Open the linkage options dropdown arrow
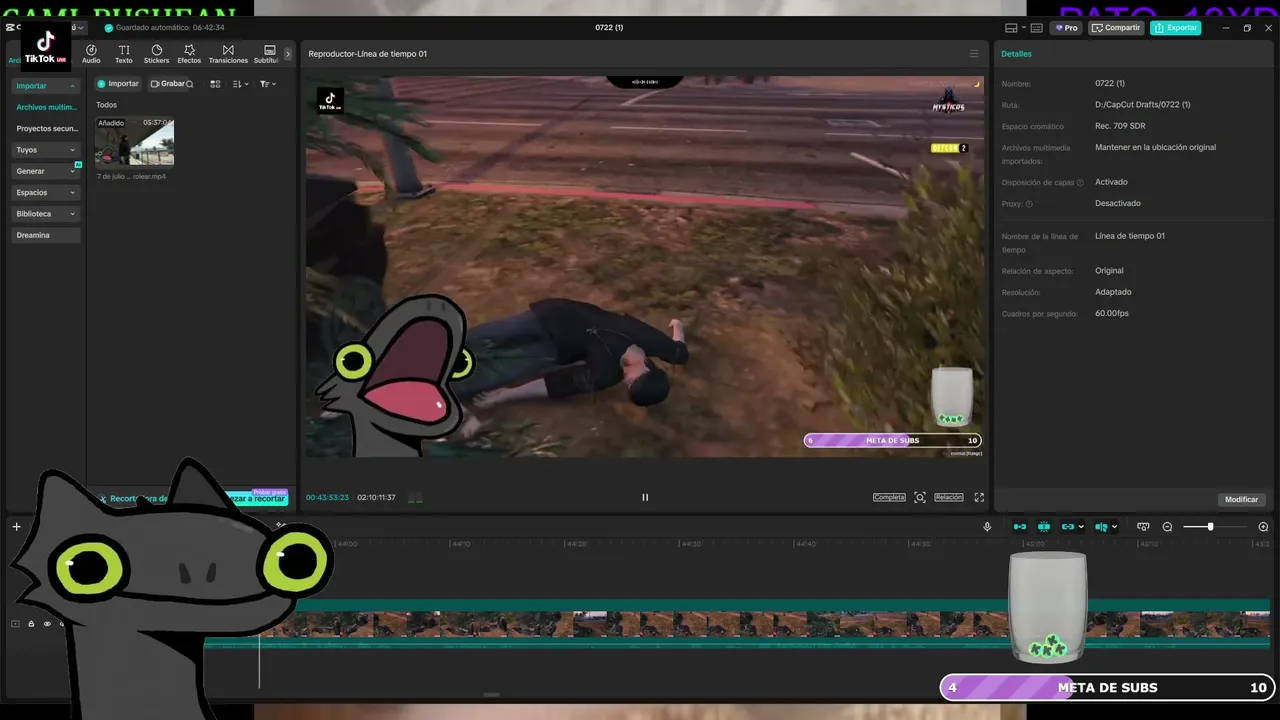The height and width of the screenshot is (720, 1280). pyautogui.click(x=1081, y=527)
